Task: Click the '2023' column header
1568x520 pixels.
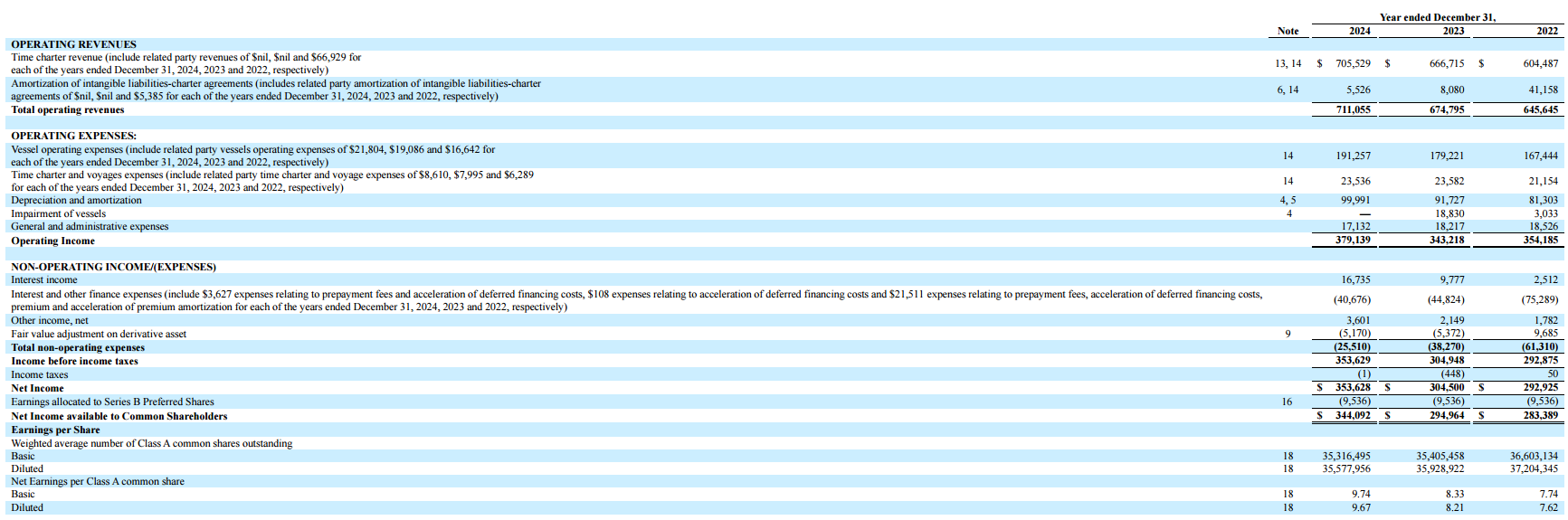Action: [x=1453, y=31]
